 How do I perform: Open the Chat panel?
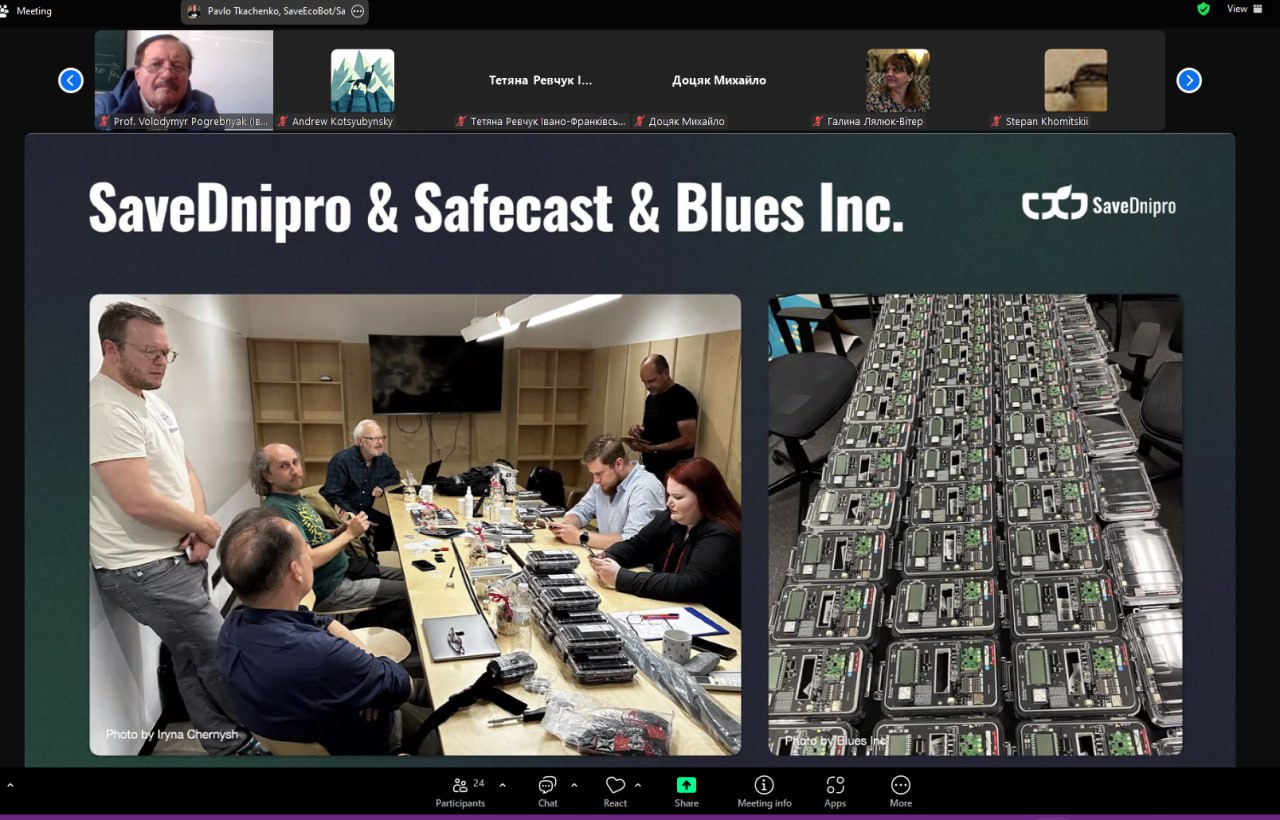[547, 791]
